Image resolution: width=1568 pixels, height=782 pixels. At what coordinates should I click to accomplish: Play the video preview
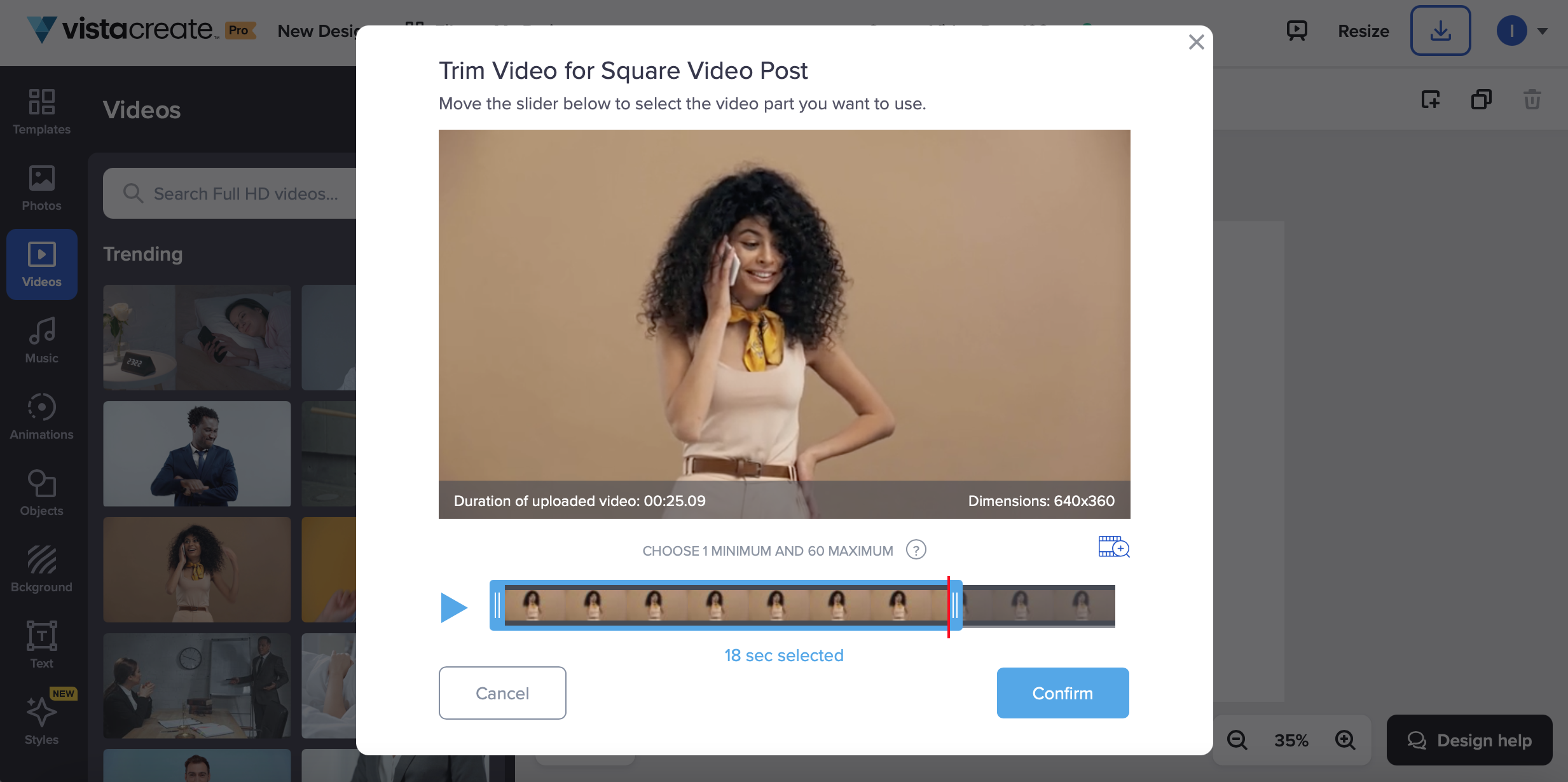(x=454, y=608)
